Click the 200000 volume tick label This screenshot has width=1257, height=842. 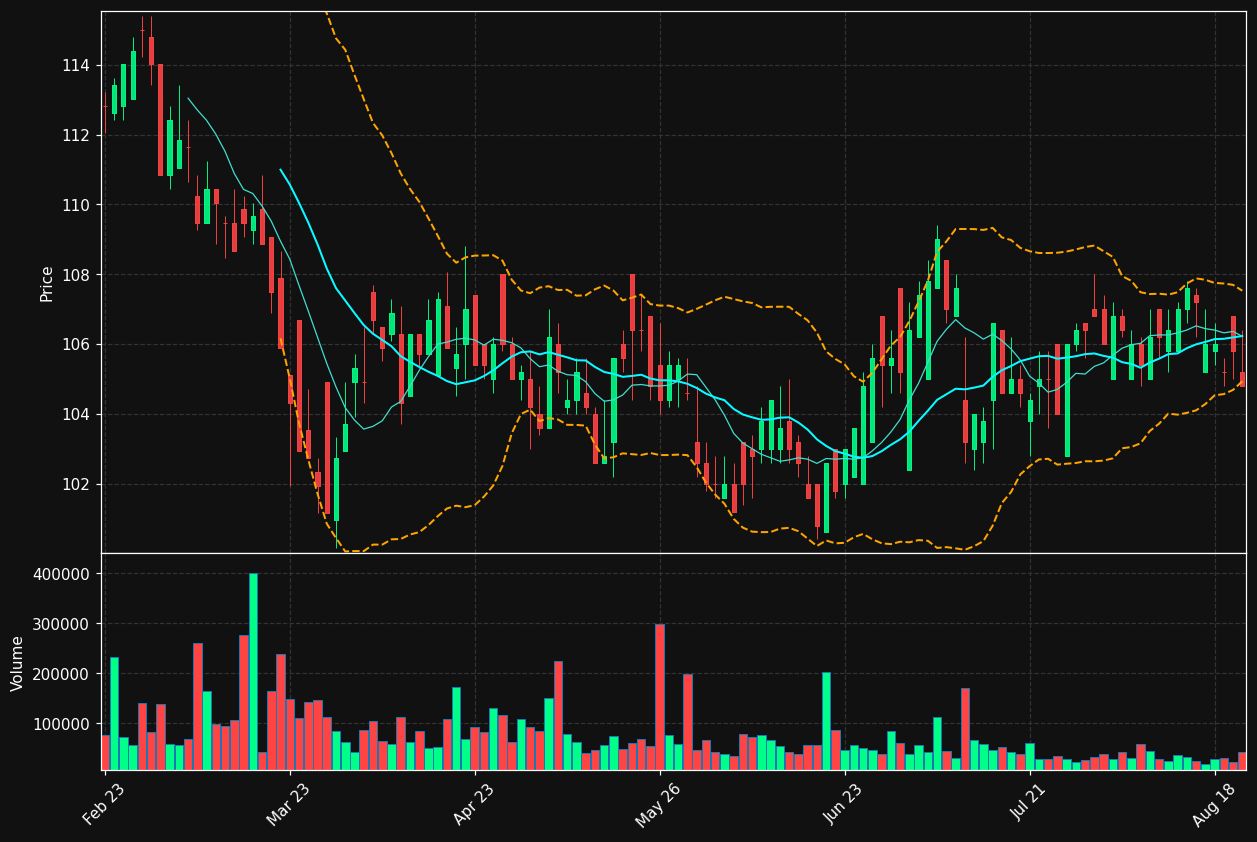[62, 675]
